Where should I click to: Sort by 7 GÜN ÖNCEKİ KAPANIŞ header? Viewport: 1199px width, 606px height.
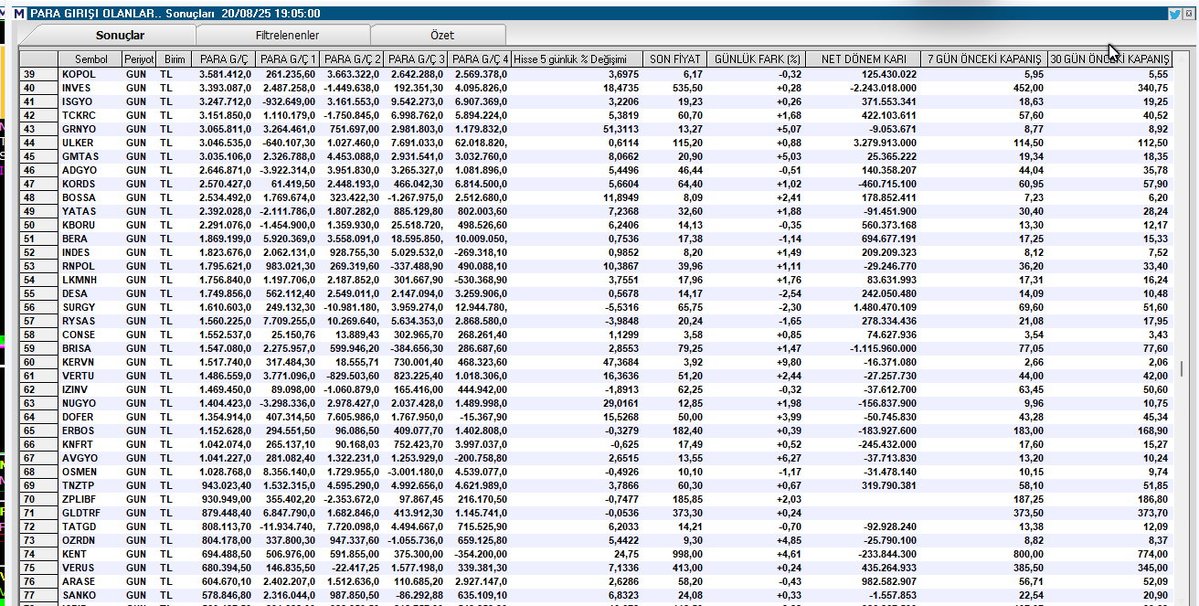[x=984, y=59]
